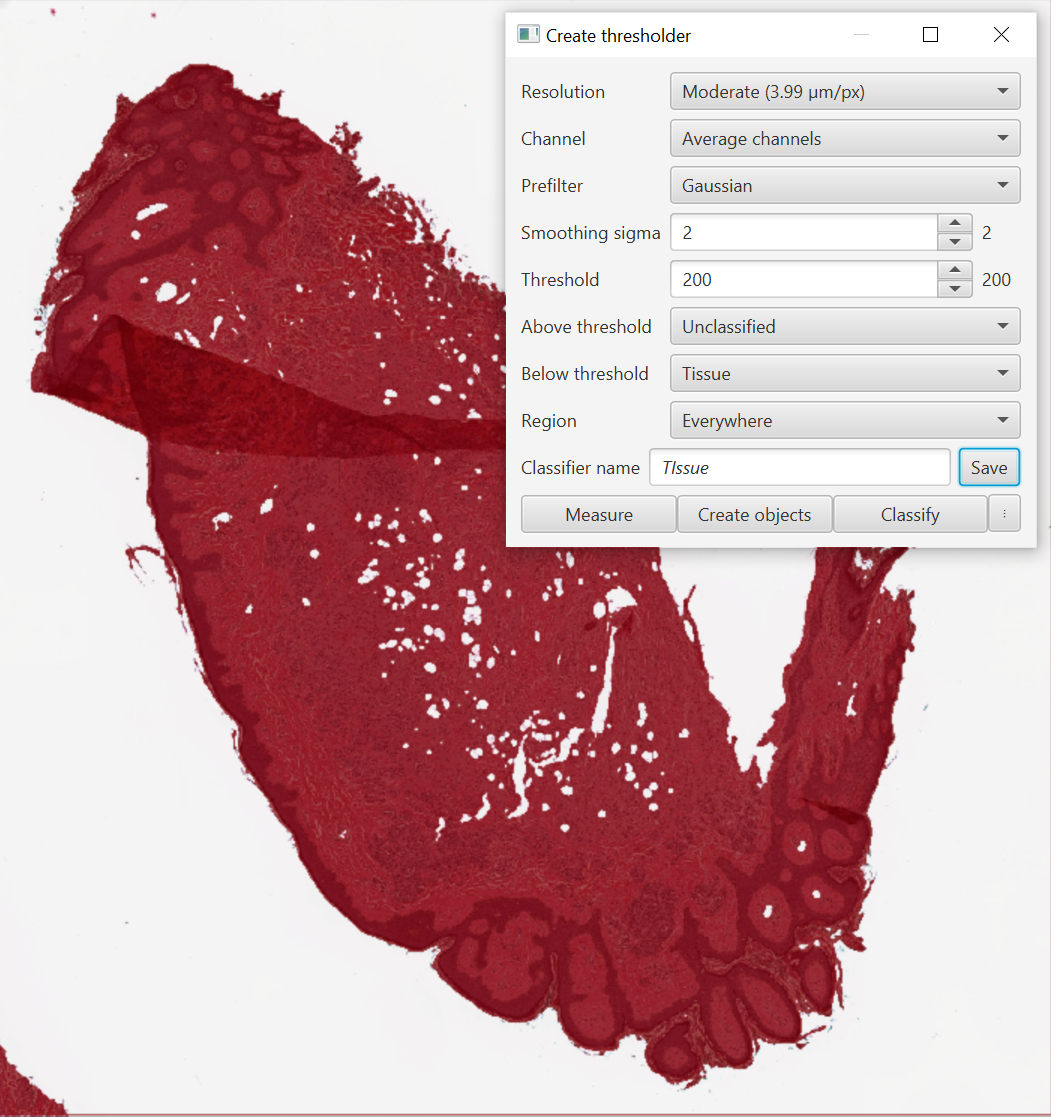Save the classifier
Viewport: 1051px width, 1117px height.
(x=989, y=467)
